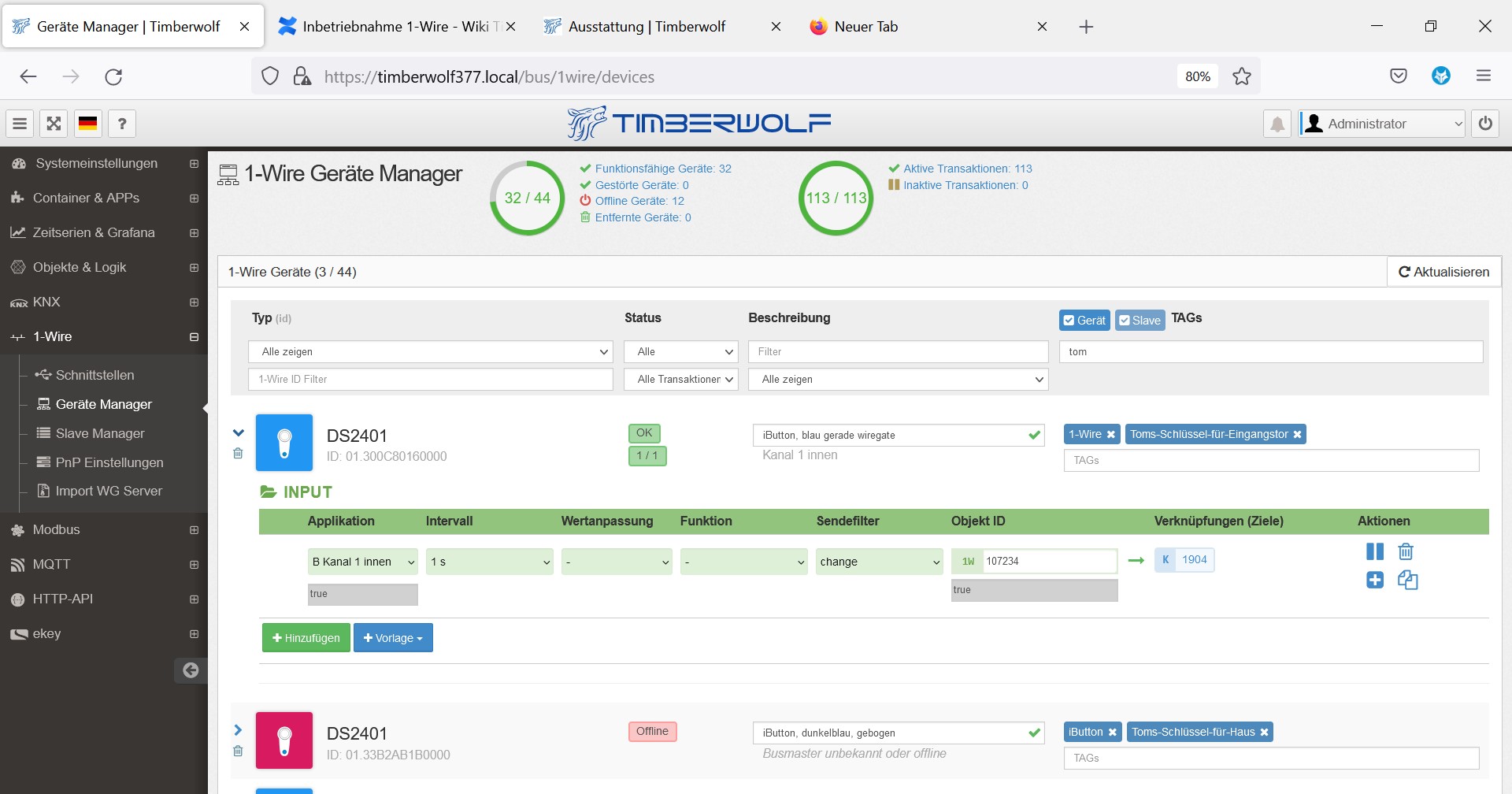Open Firefox application menu
The width and height of the screenshot is (1512, 794).
(1484, 76)
